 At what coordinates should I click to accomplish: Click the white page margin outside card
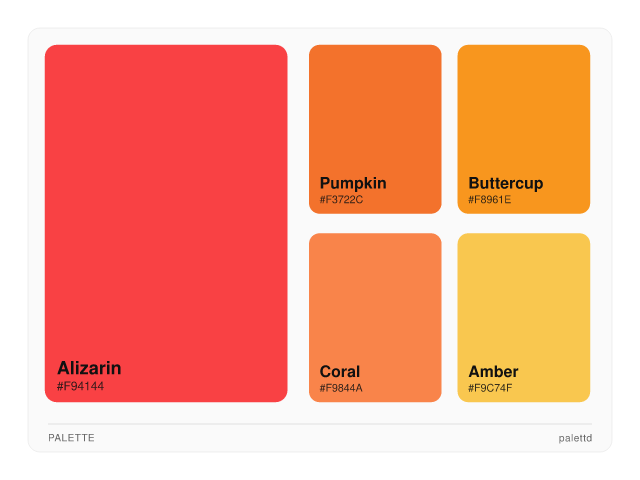[320, 466]
